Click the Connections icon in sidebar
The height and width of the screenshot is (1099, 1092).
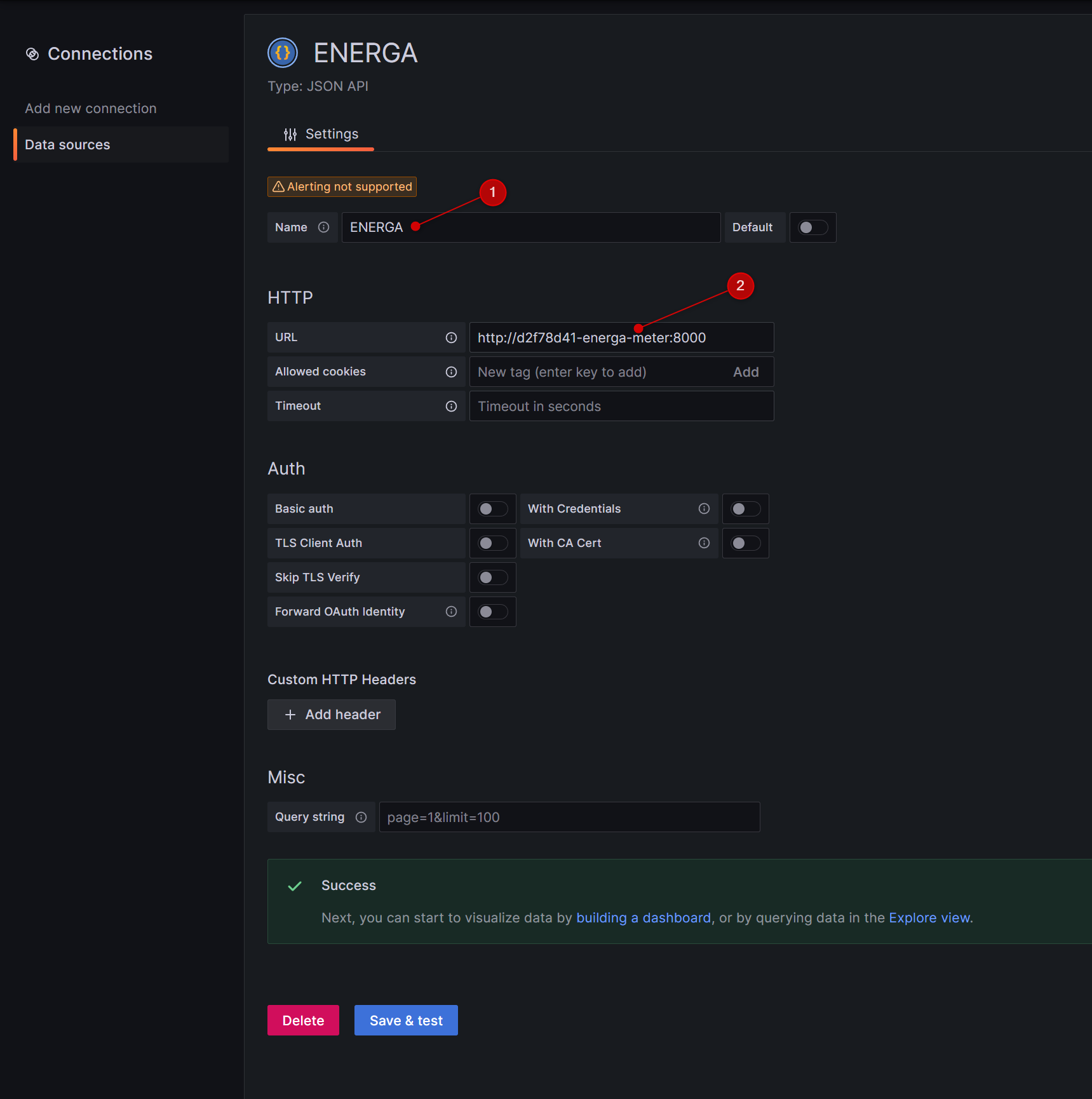32,54
